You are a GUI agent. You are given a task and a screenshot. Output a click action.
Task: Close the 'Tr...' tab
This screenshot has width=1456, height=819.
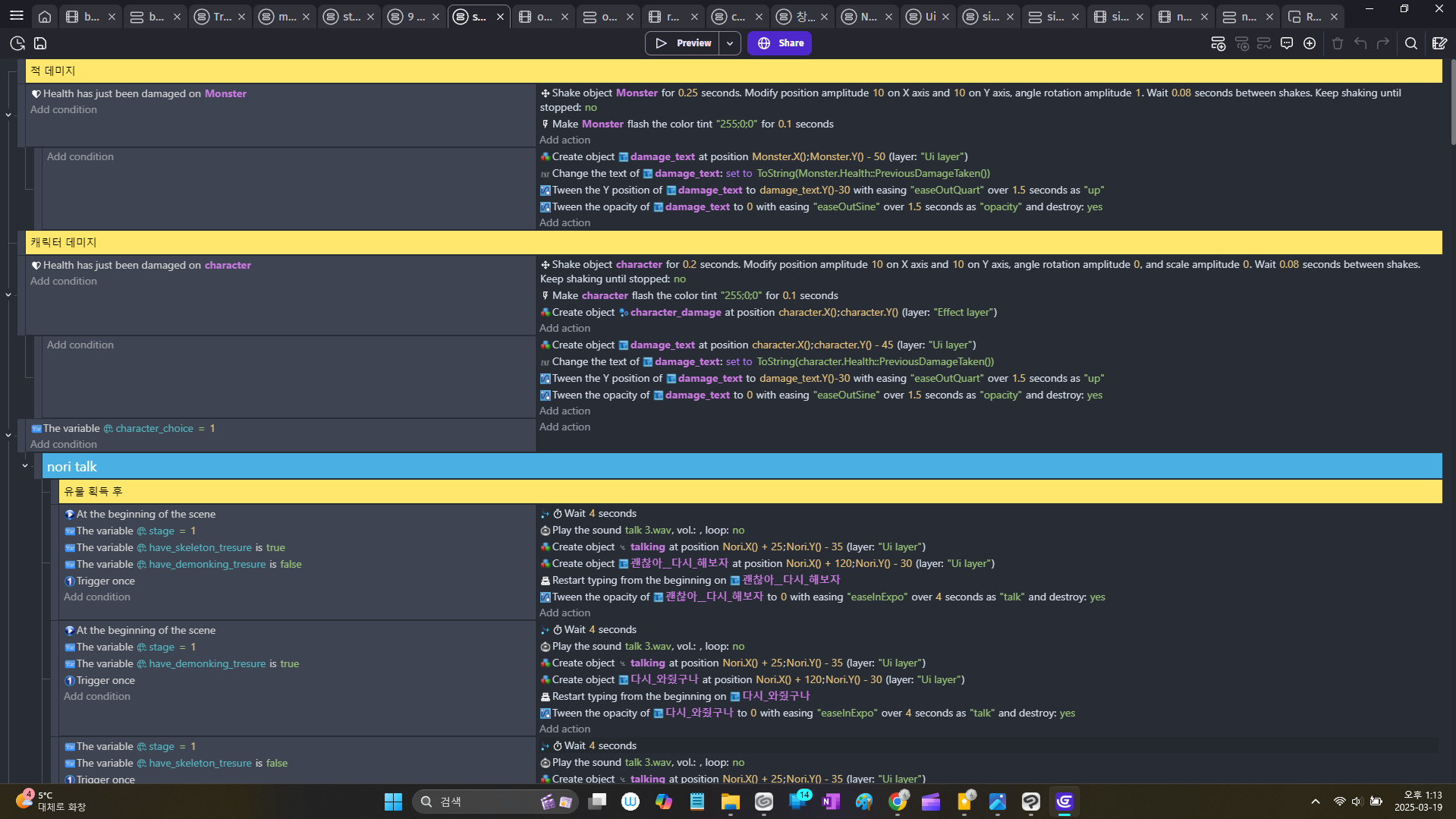(242, 17)
